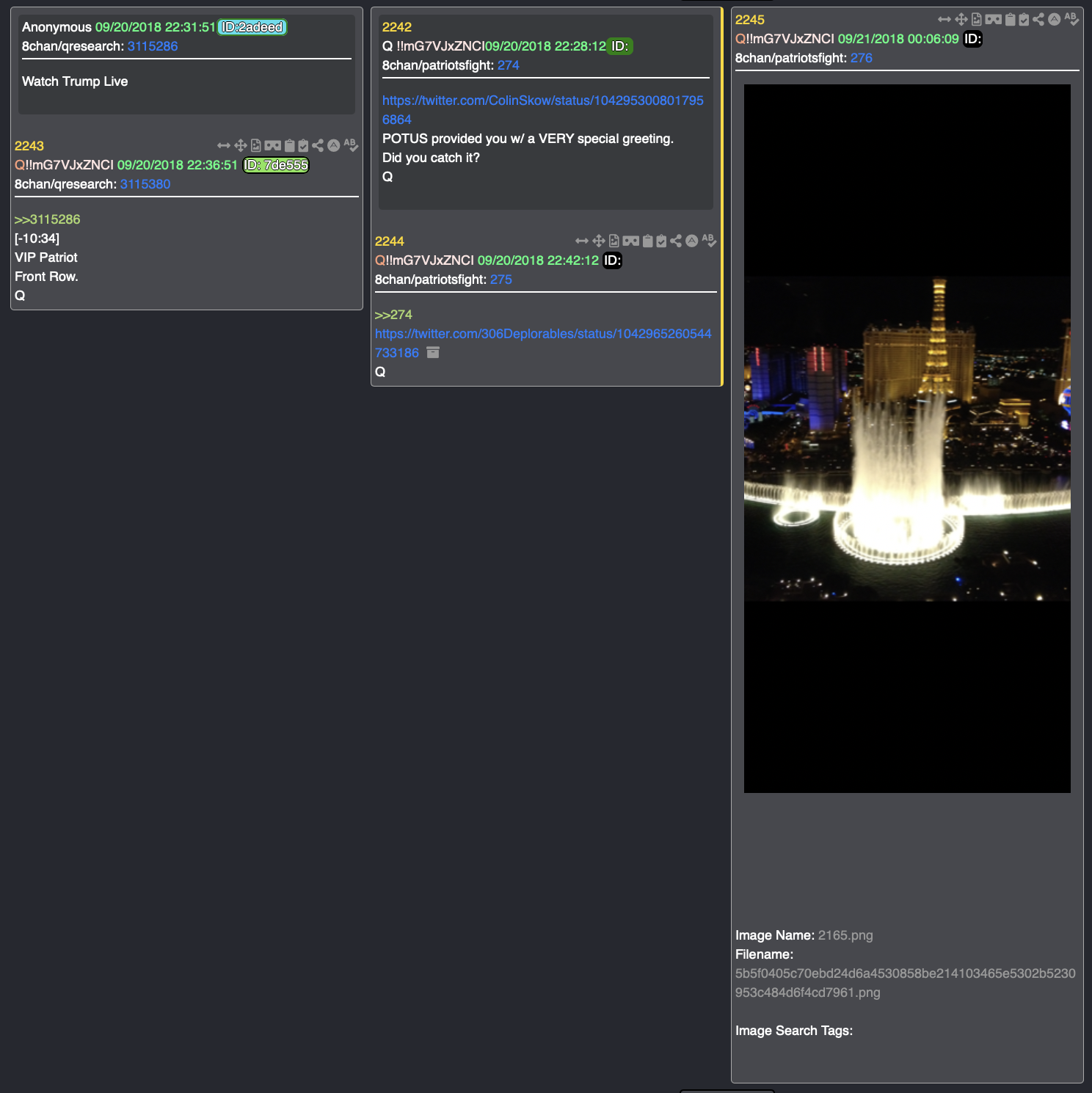Open patriotsfight post link 274
This screenshot has height=1093, width=1092.
point(509,65)
